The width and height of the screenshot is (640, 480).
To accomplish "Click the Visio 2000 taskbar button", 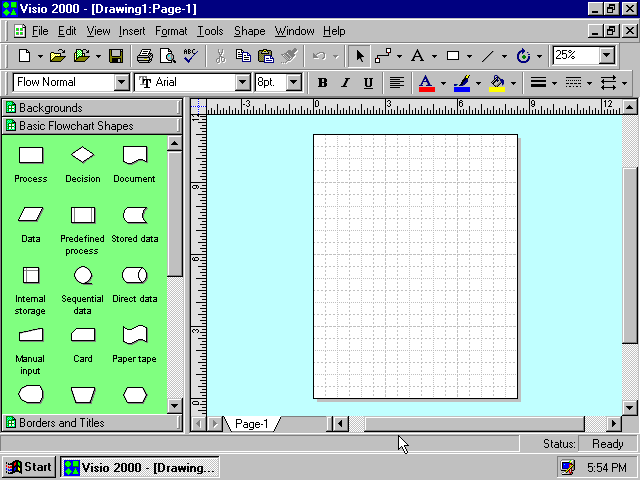I will pos(140,467).
